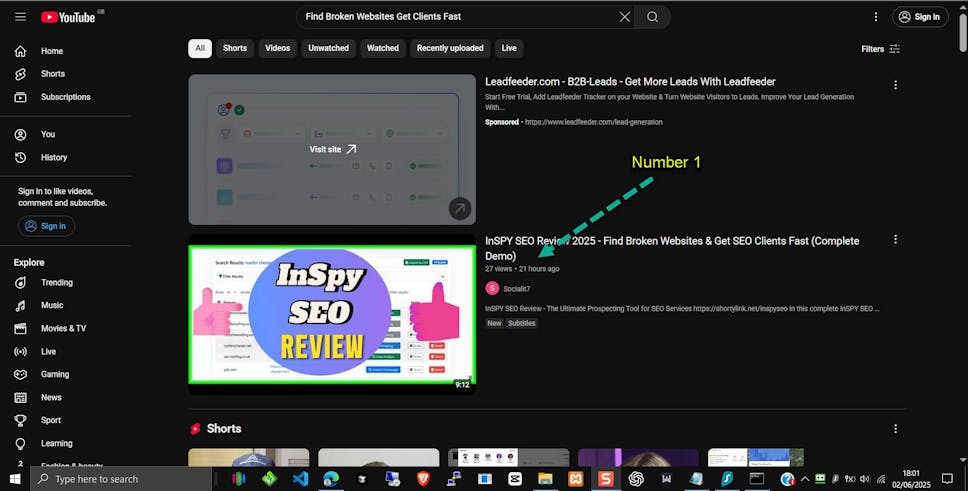Clear the search box text
968x491 pixels.
point(625,17)
